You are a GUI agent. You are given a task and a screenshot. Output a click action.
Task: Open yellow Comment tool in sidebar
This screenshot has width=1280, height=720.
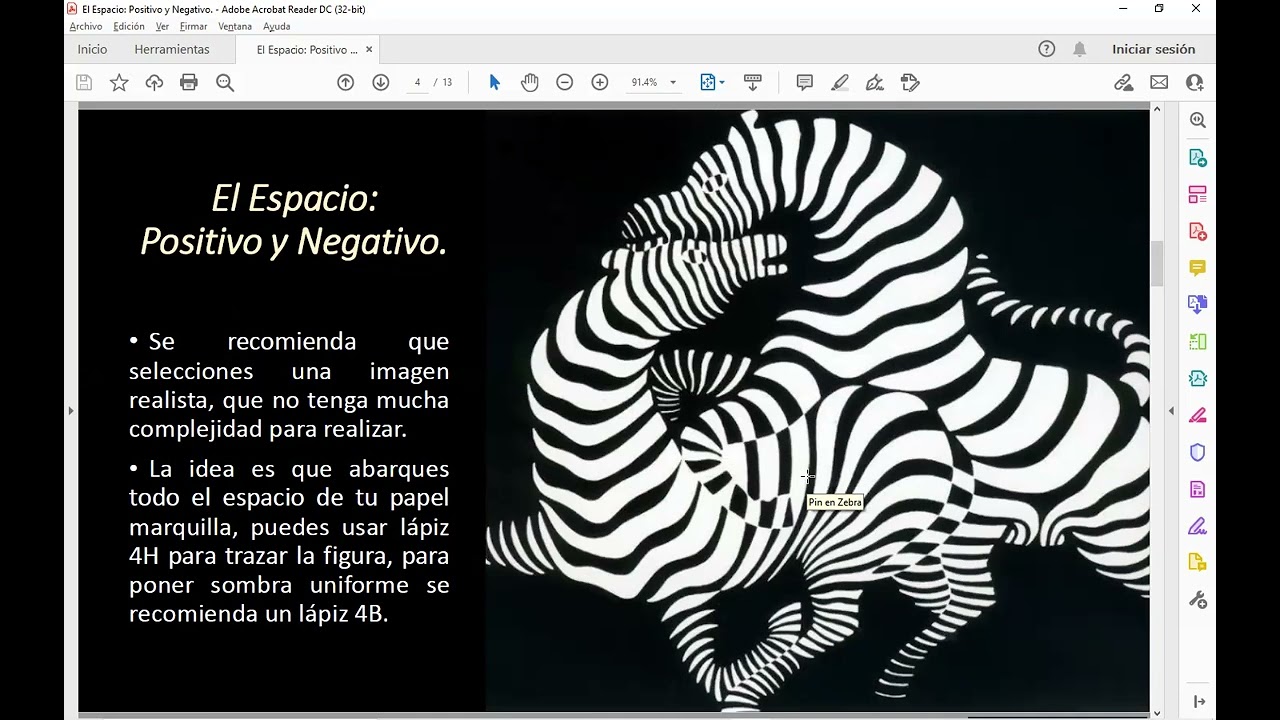(x=1197, y=268)
